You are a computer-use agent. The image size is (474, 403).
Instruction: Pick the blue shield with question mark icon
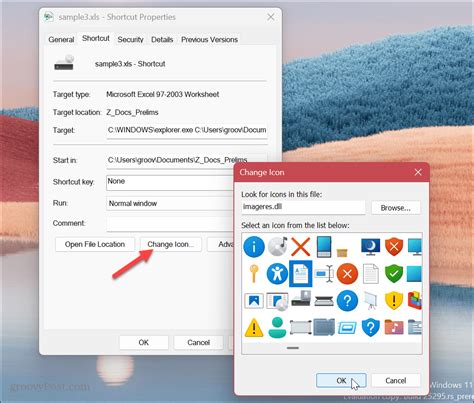[370, 327]
